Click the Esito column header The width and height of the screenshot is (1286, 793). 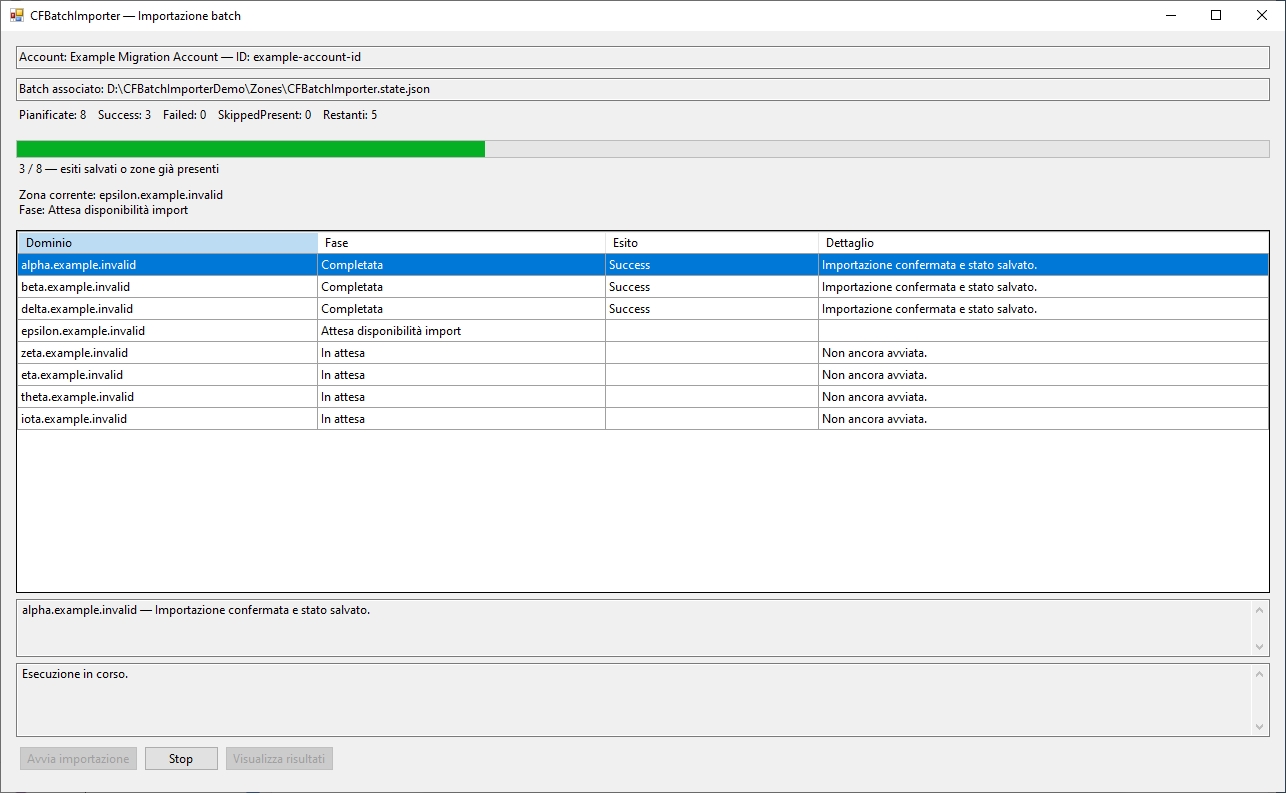click(x=711, y=243)
